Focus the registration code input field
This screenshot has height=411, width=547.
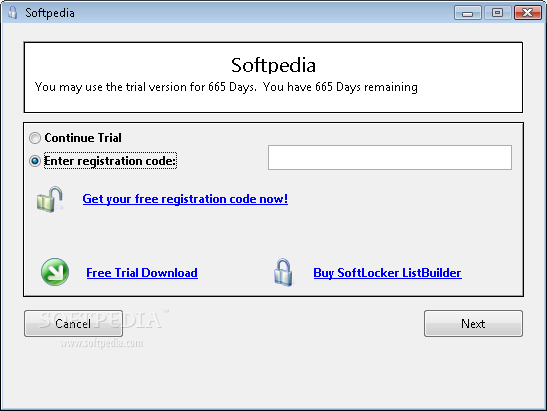(390, 158)
